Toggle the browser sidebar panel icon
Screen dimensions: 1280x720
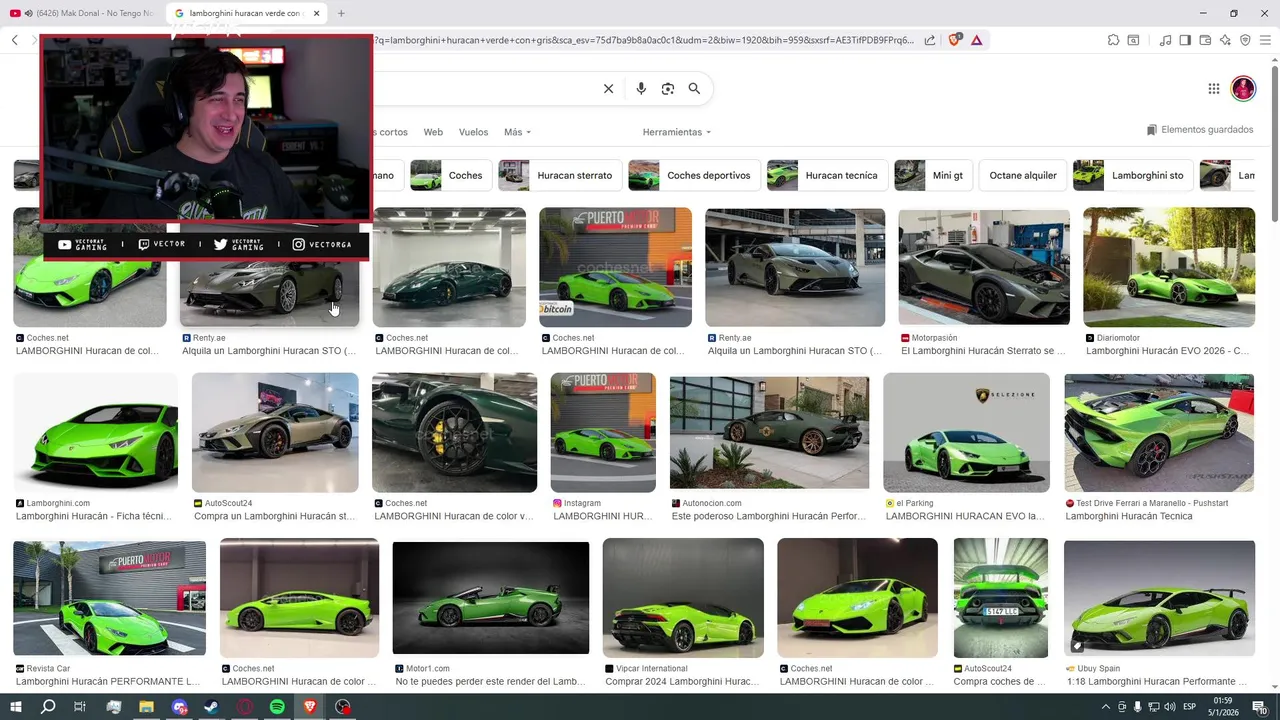1185,40
